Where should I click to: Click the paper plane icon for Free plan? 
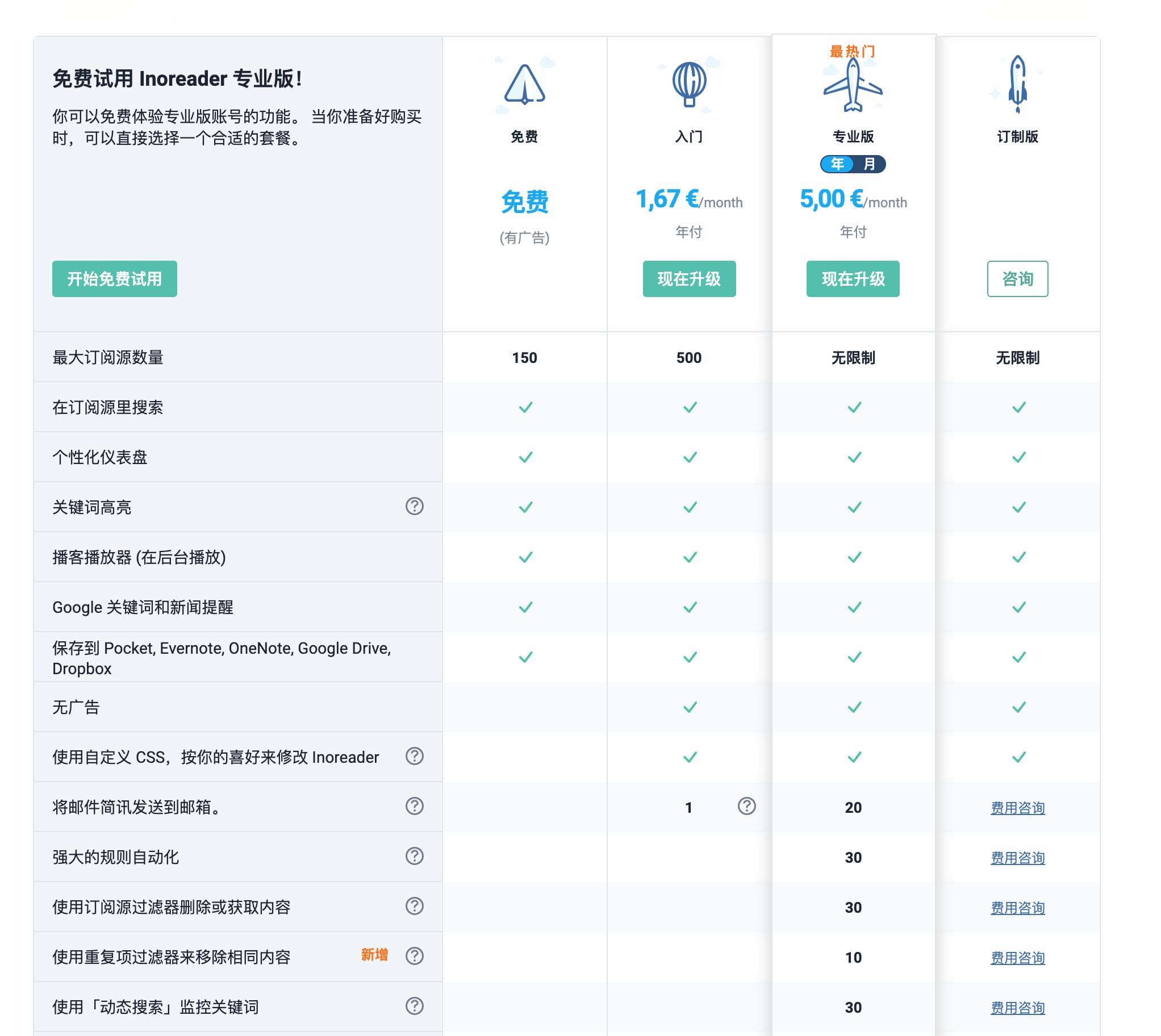(524, 85)
